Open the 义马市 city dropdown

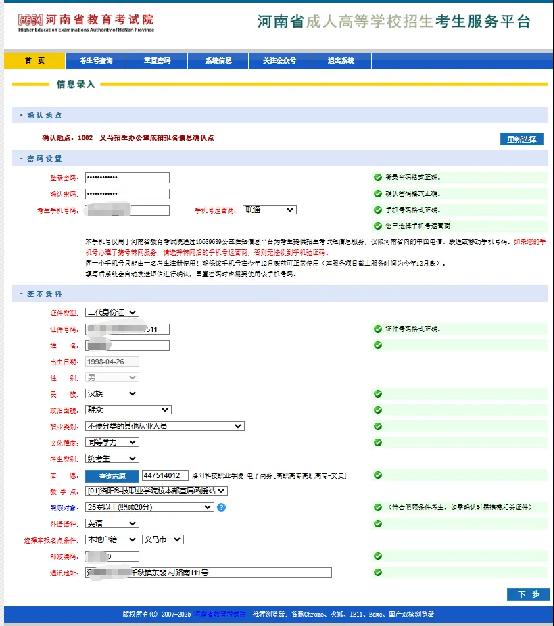pos(163,540)
